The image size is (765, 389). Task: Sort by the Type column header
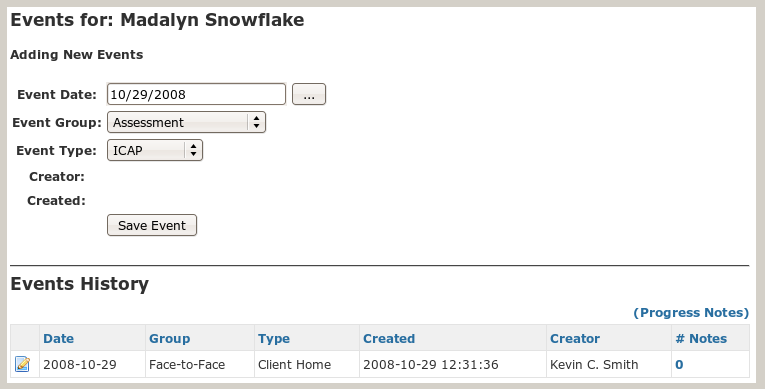274,339
